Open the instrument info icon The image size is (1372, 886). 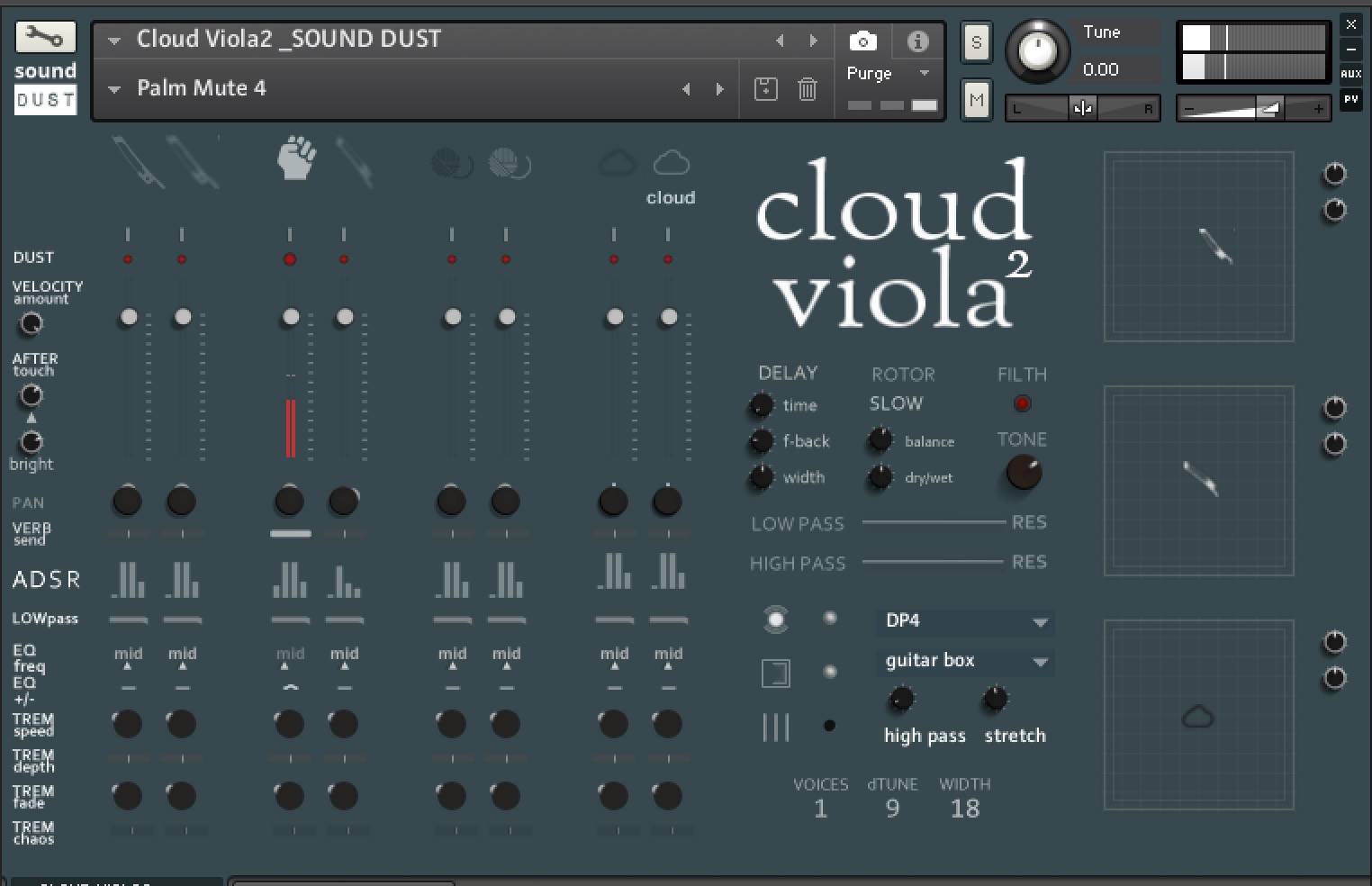(x=917, y=41)
